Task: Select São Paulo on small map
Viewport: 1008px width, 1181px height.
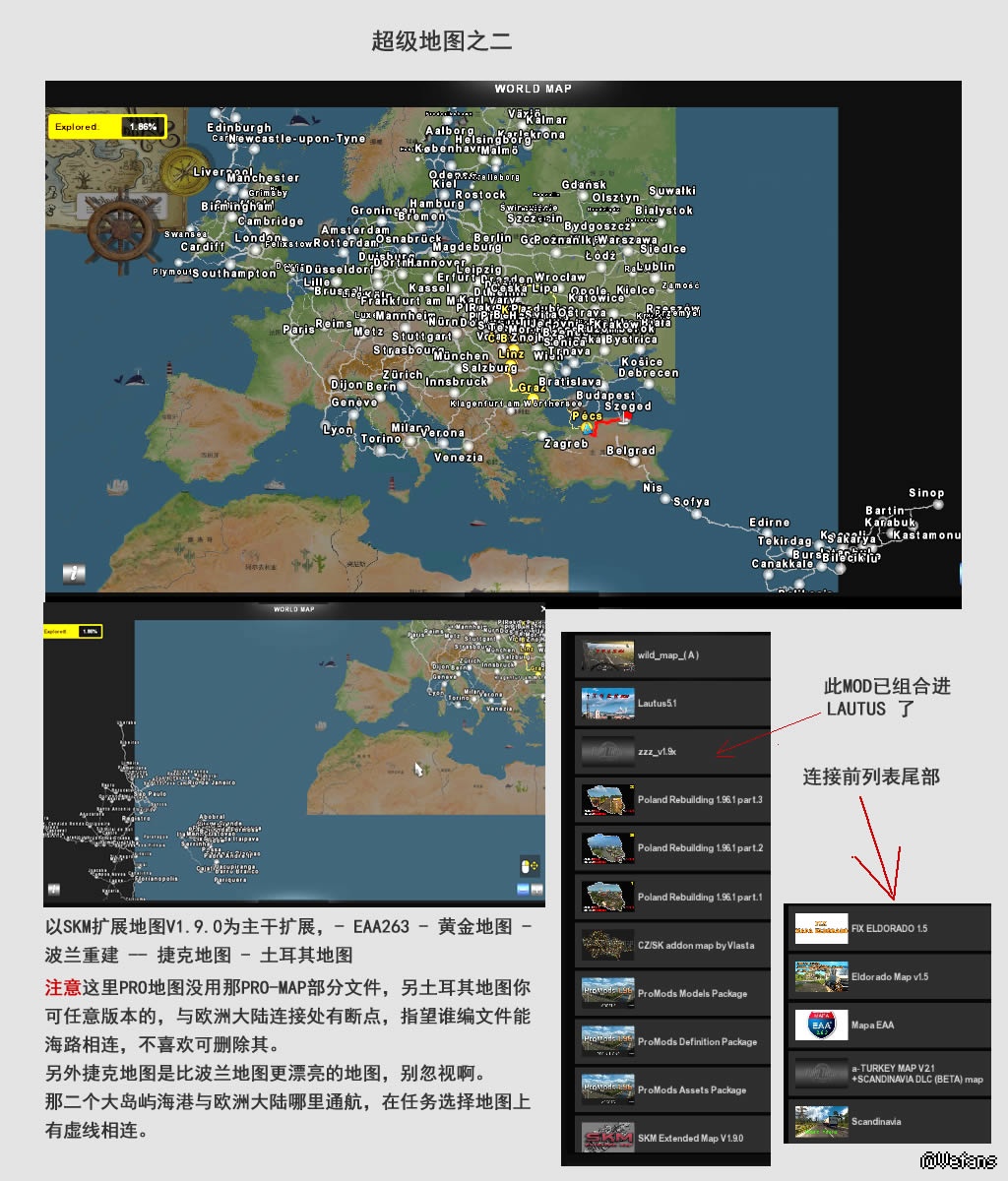Action: pyautogui.click(x=149, y=792)
